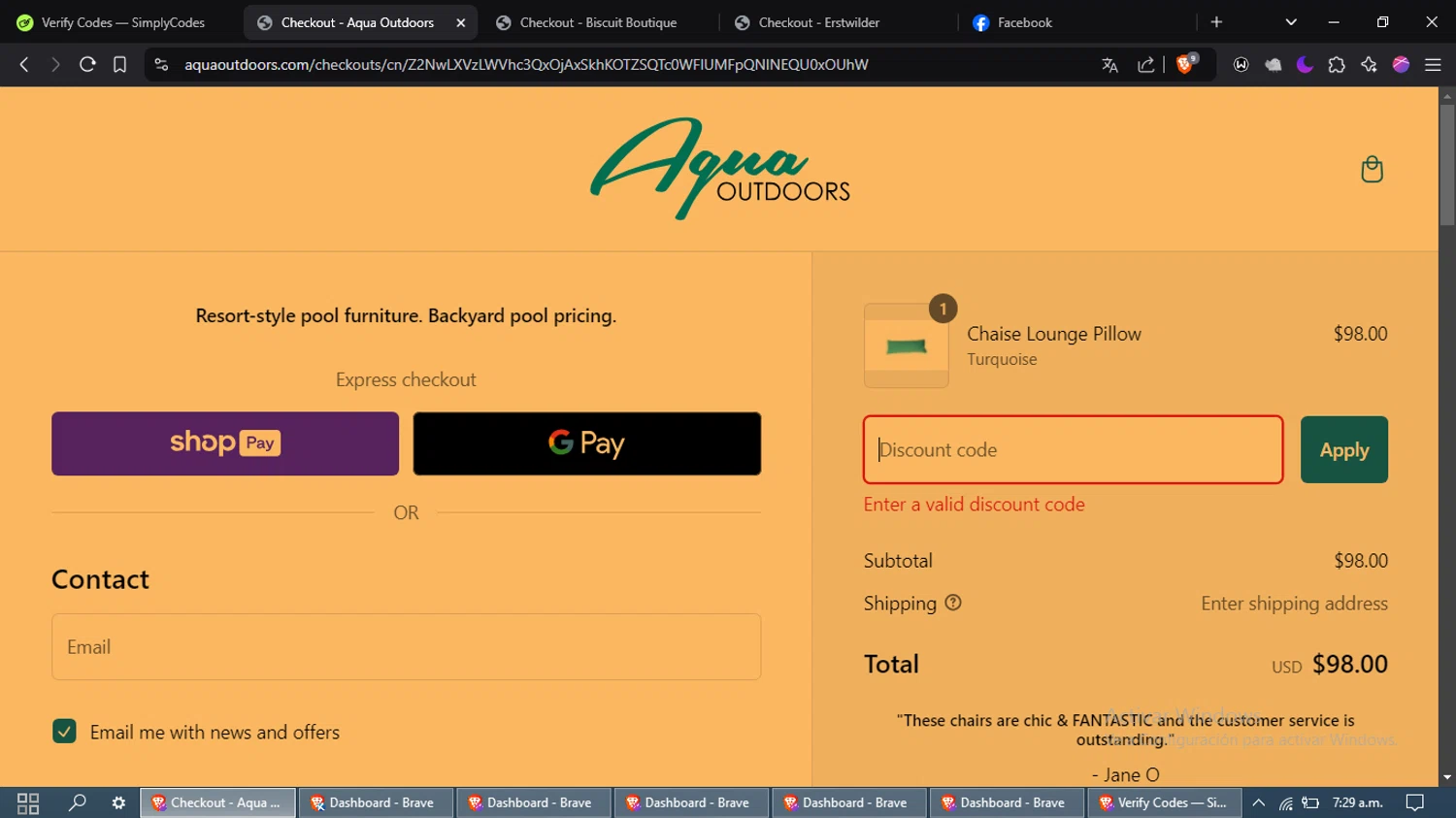Expand the tab search dropdown arrow
The width and height of the screenshot is (1456, 818).
tap(1291, 22)
